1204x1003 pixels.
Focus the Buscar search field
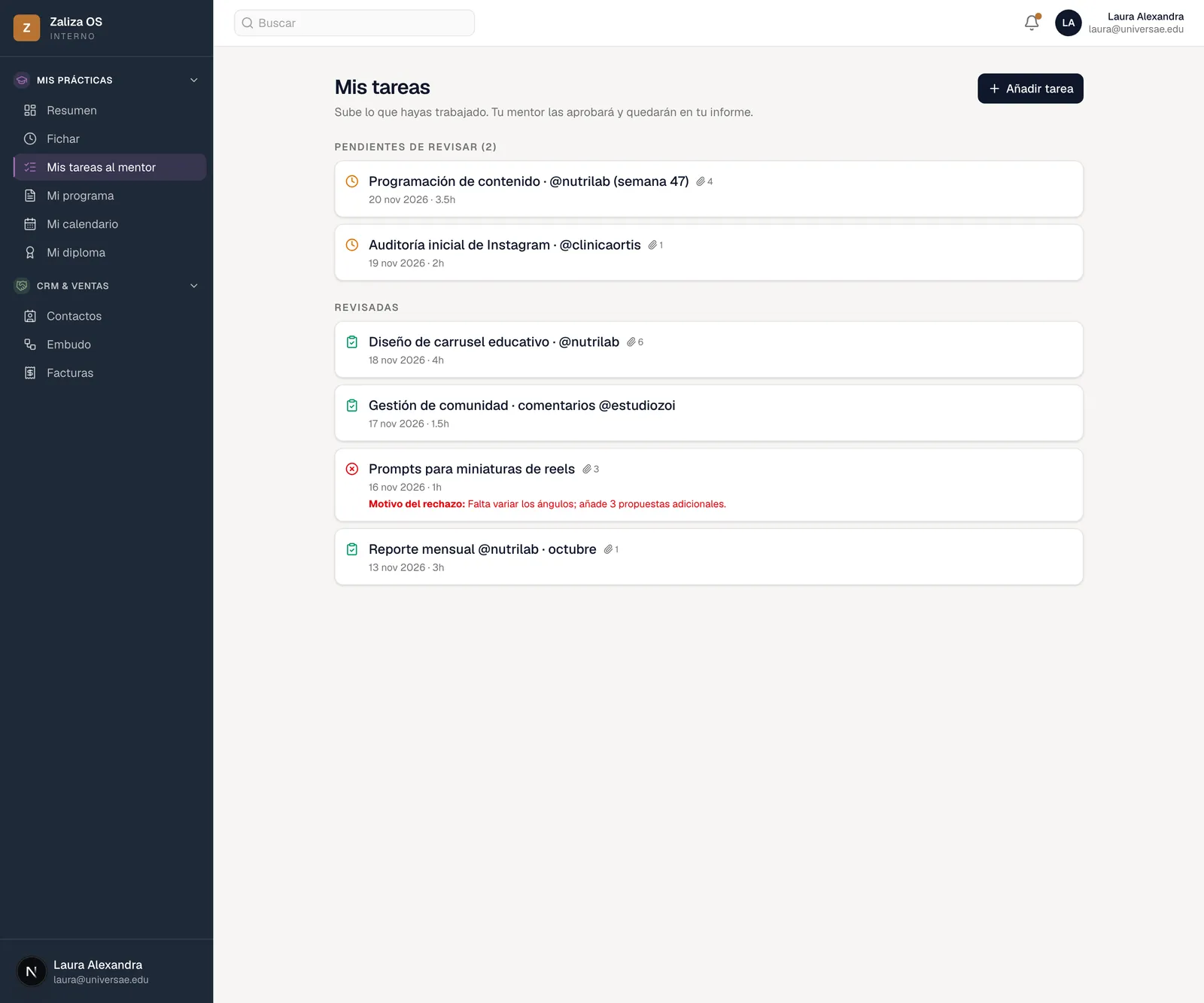354,23
